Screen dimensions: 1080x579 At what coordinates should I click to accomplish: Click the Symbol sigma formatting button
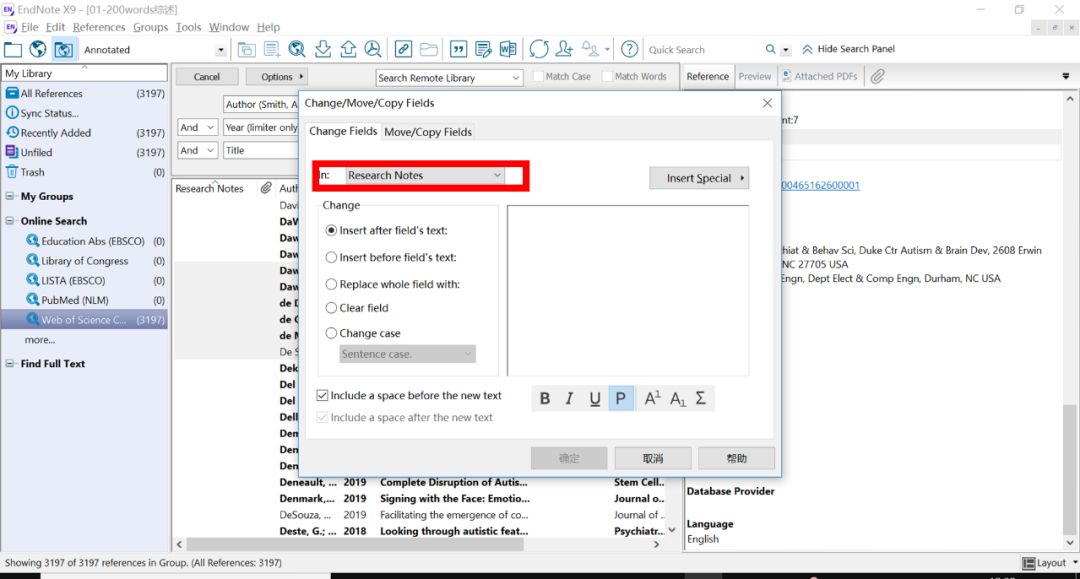[700, 399]
